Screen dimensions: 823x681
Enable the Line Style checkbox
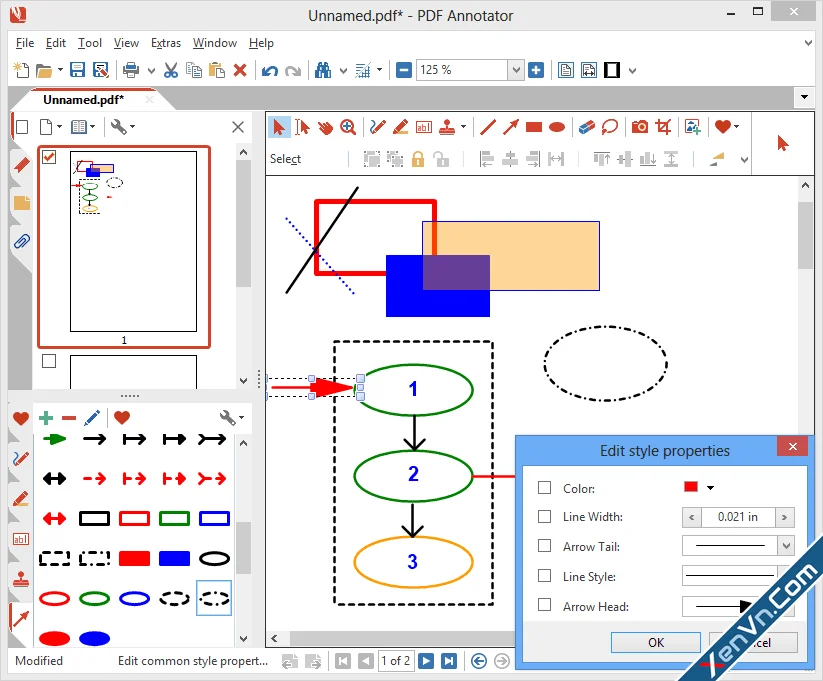[544, 576]
